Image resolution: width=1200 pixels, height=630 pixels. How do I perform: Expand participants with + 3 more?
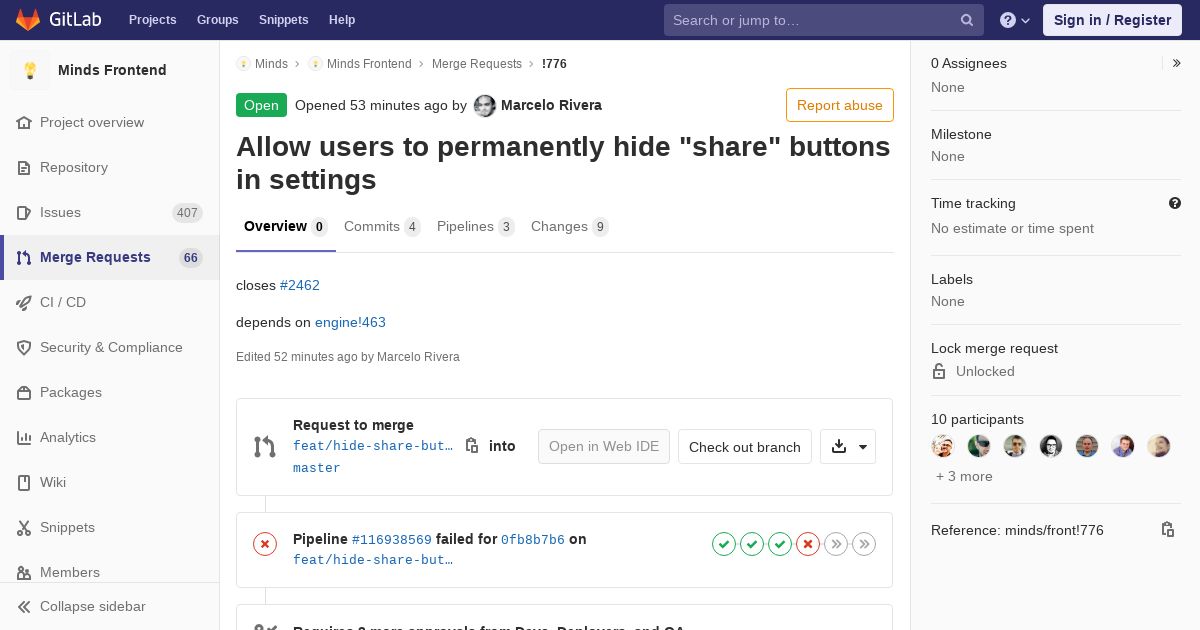(x=964, y=476)
